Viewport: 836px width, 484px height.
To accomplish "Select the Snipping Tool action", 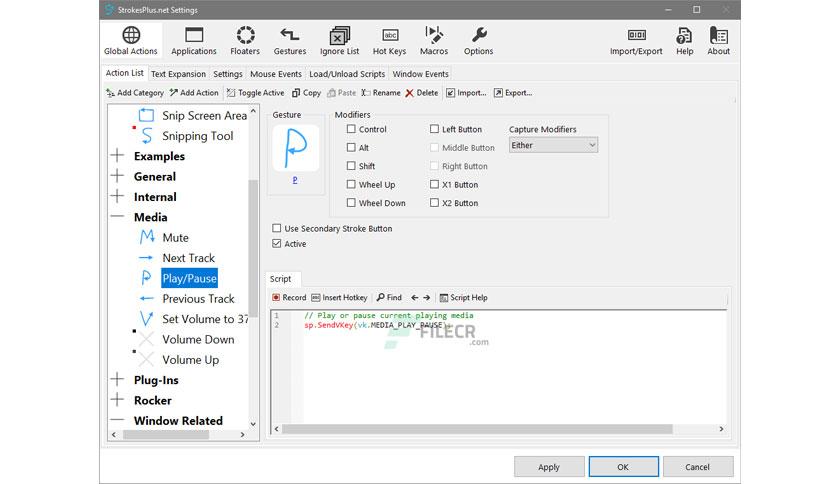I will (198, 136).
